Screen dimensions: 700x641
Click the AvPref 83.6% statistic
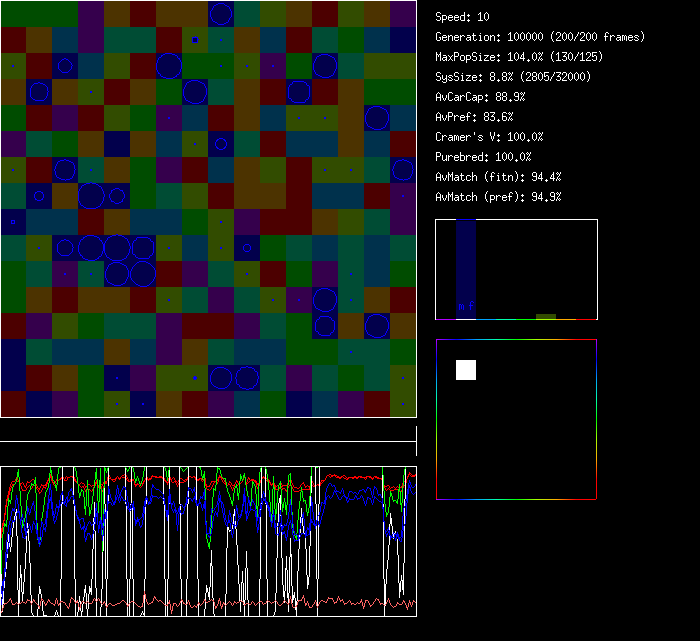coord(474,117)
